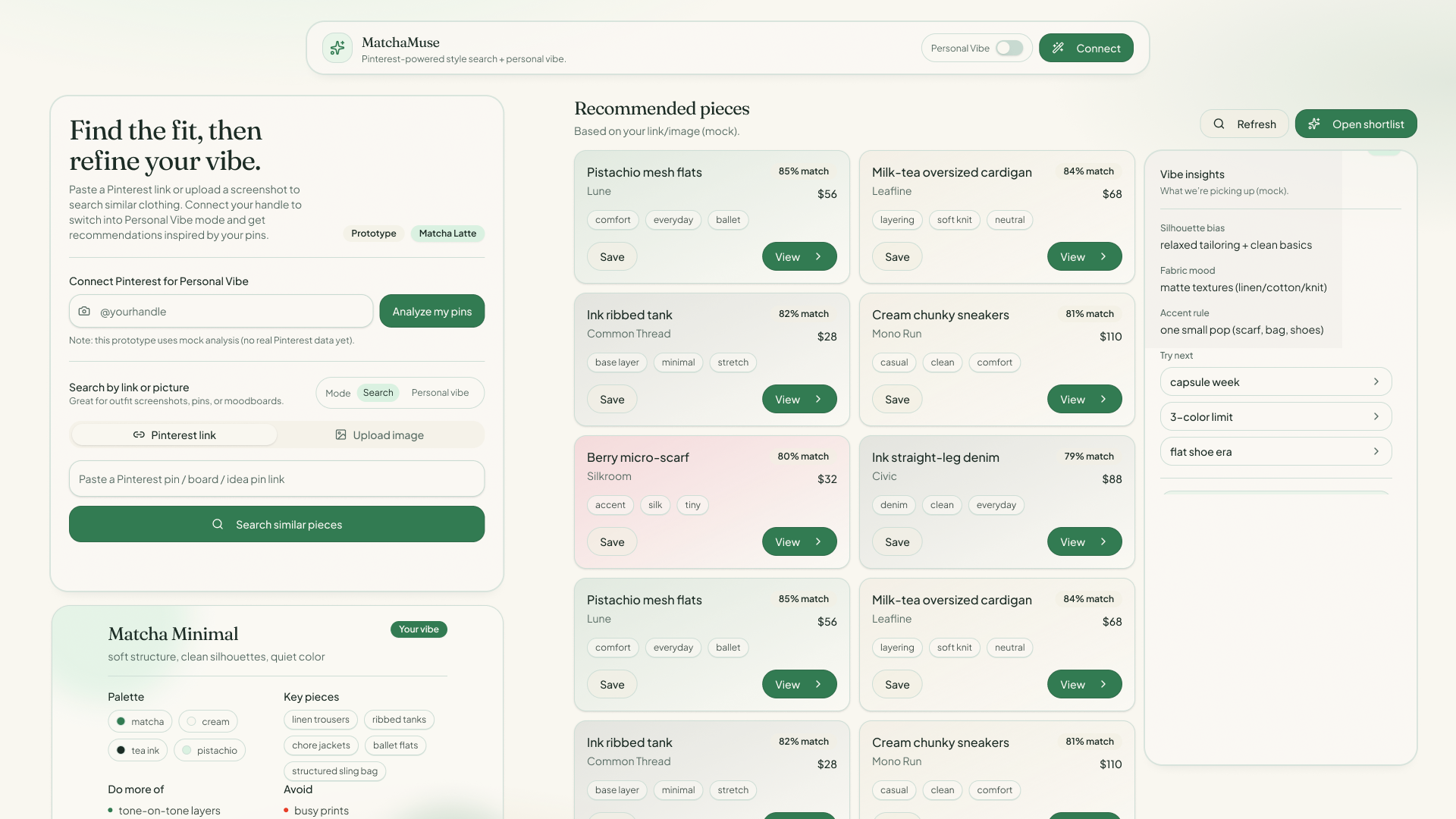Click ballet flats key piece chip

click(x=395, y=745)
